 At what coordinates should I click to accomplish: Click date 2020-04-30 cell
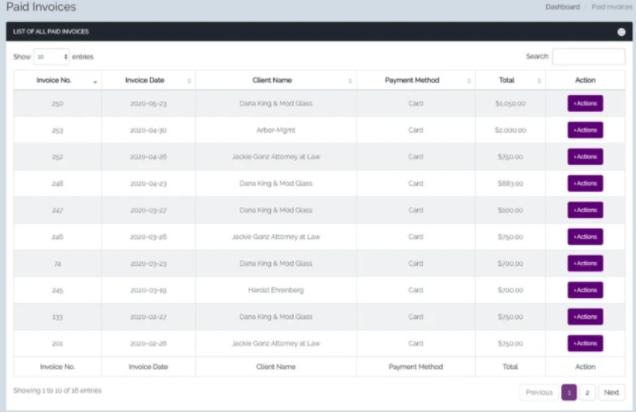click(148, 130)
